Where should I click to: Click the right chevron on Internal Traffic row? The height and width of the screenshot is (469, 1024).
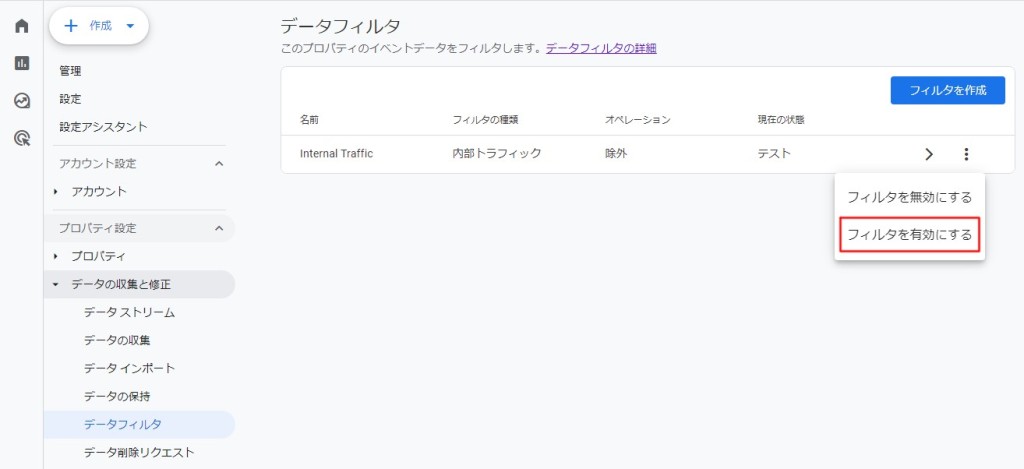(929, 154)
